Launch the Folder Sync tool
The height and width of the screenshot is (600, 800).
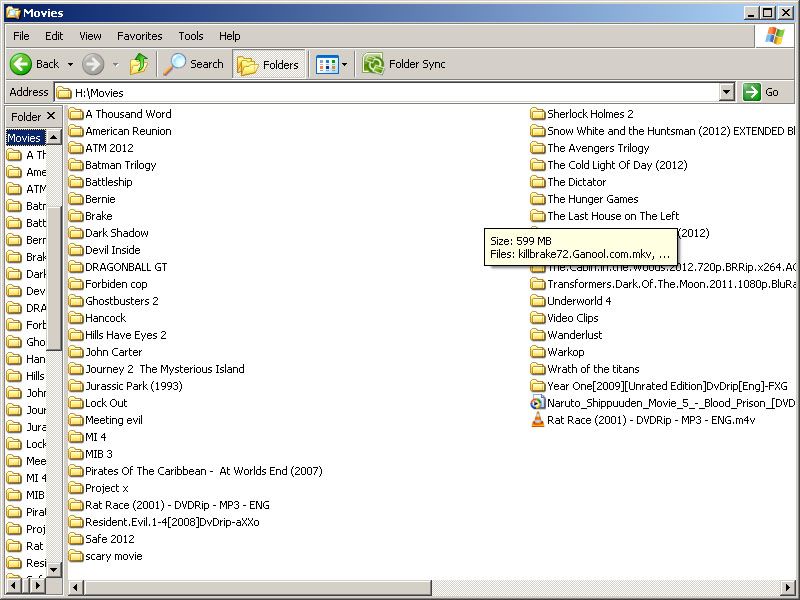click(404, 64)
